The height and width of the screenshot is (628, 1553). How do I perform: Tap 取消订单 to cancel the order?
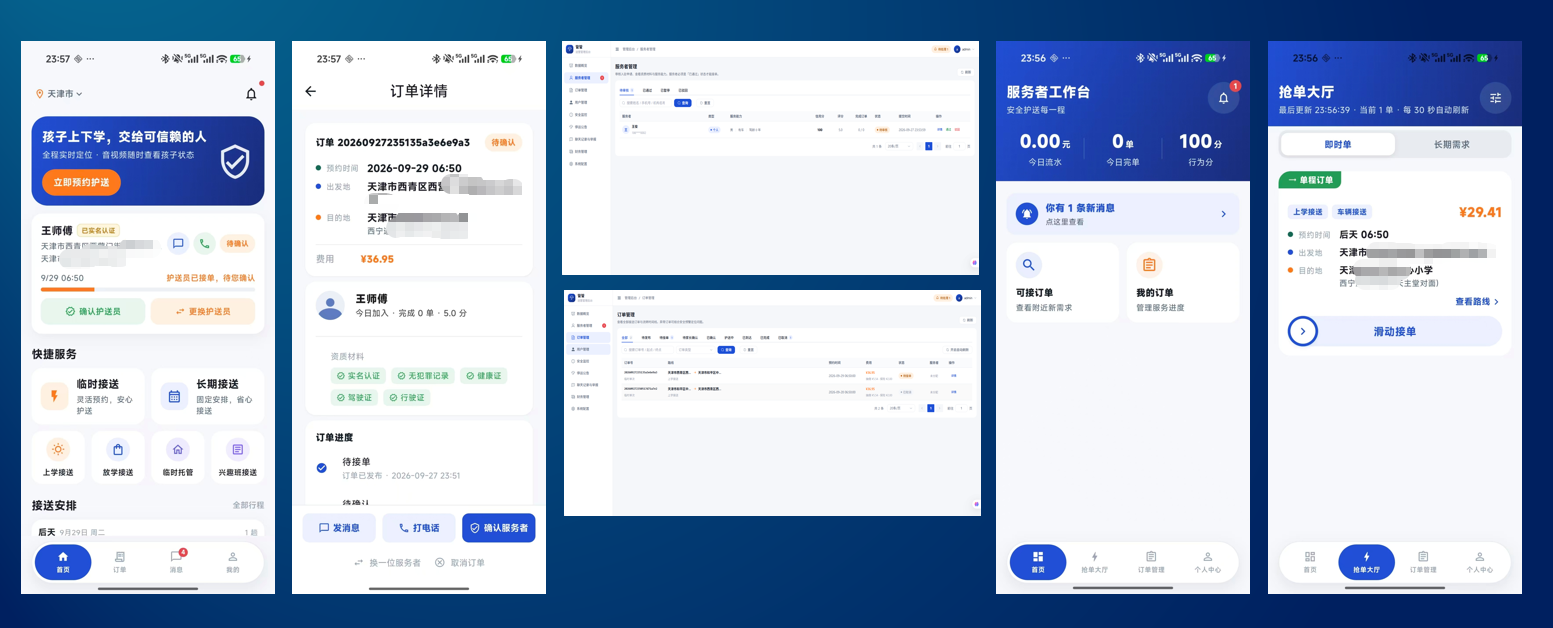point(460,563)
